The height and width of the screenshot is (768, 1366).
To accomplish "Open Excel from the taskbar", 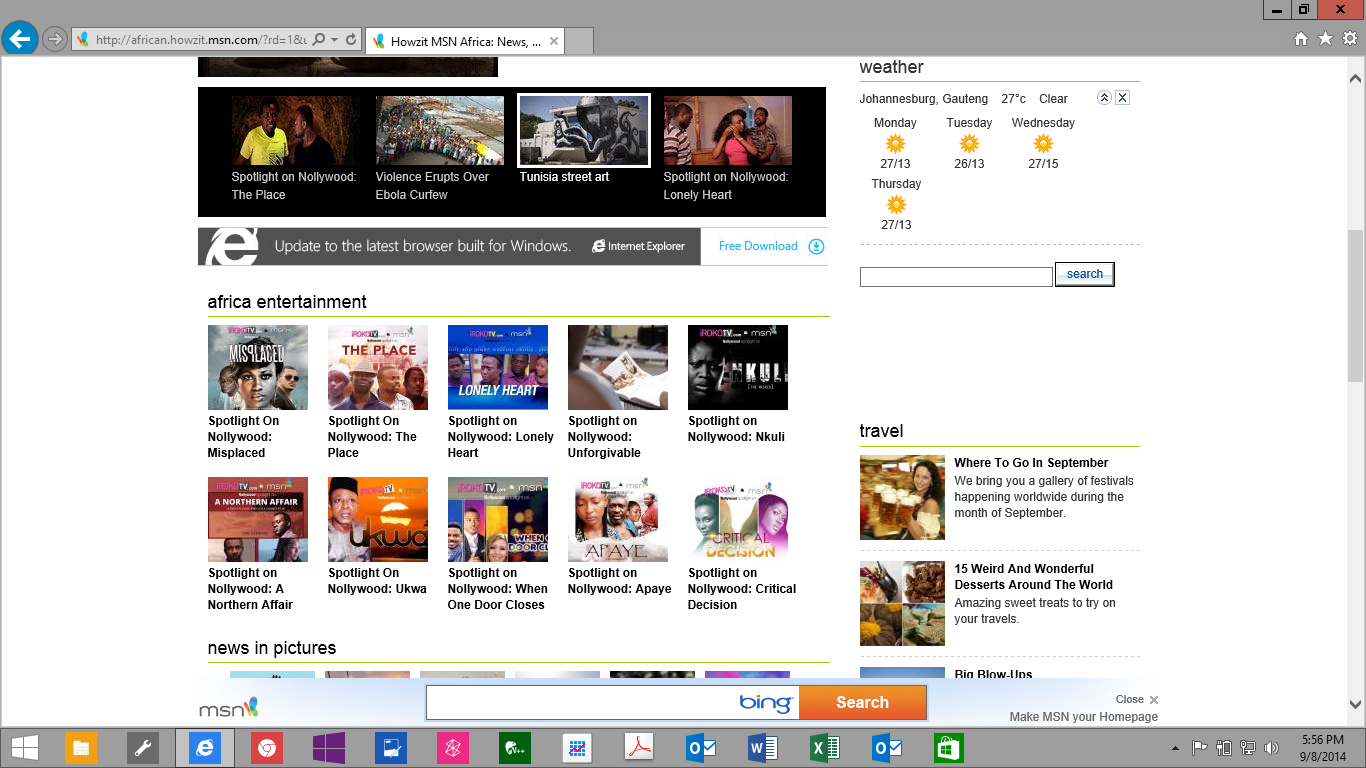I will (x=824, y=748).
